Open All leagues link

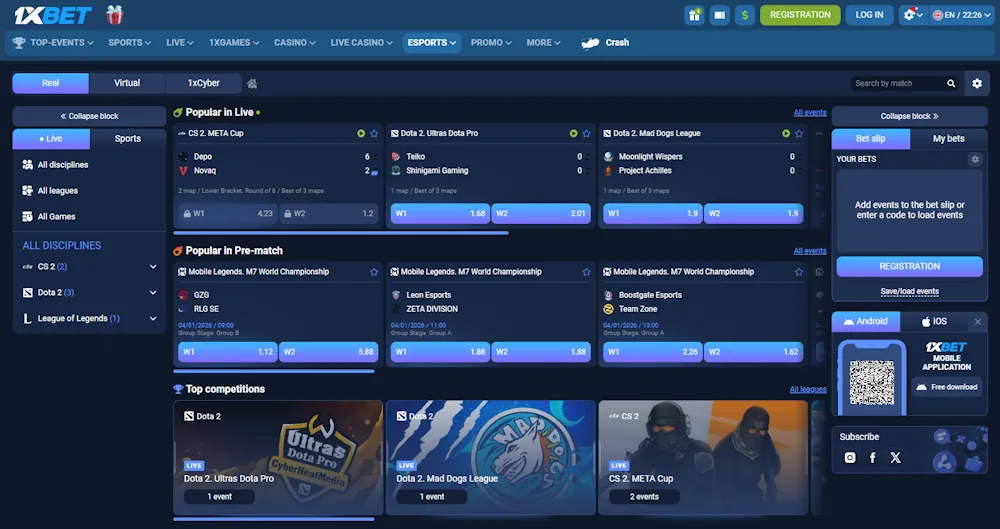[x=808, y=389]
